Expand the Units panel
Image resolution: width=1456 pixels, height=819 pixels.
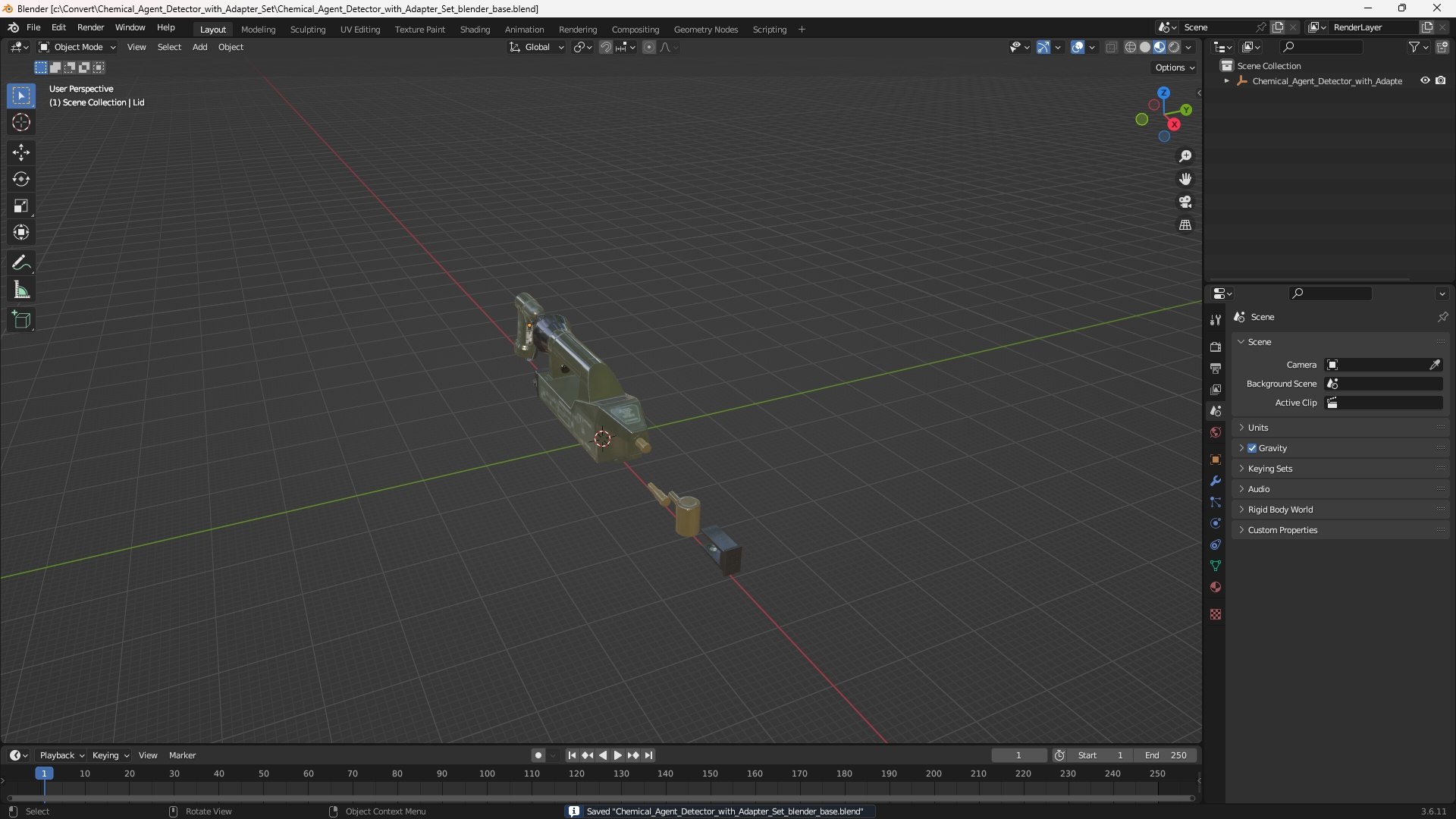[x=1257, y=428]
